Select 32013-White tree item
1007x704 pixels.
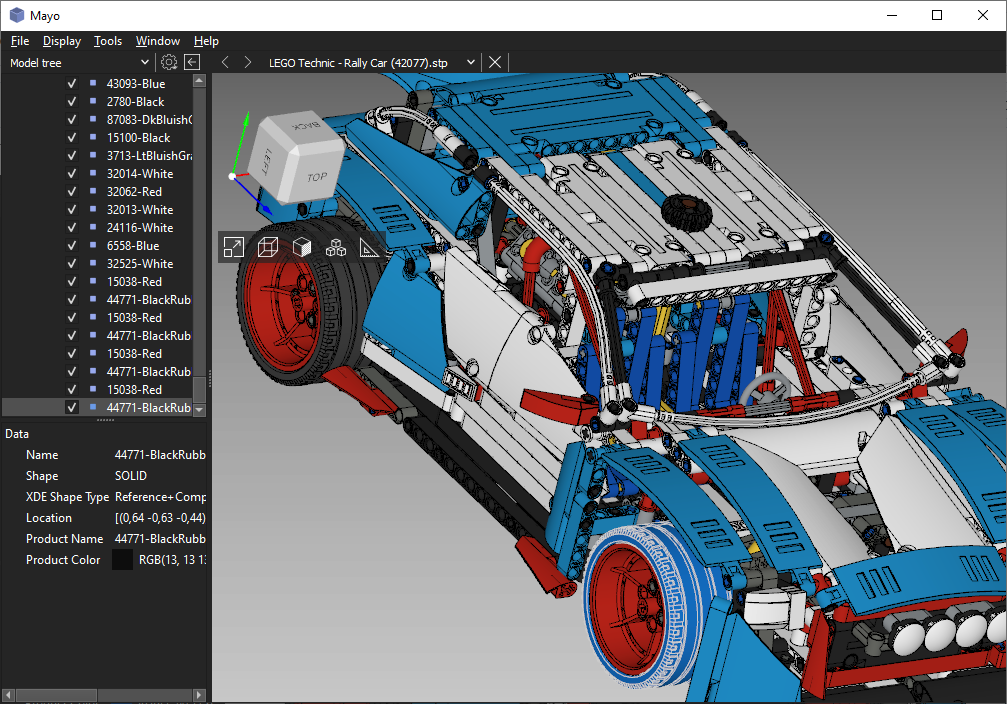(x=140, y=209)
